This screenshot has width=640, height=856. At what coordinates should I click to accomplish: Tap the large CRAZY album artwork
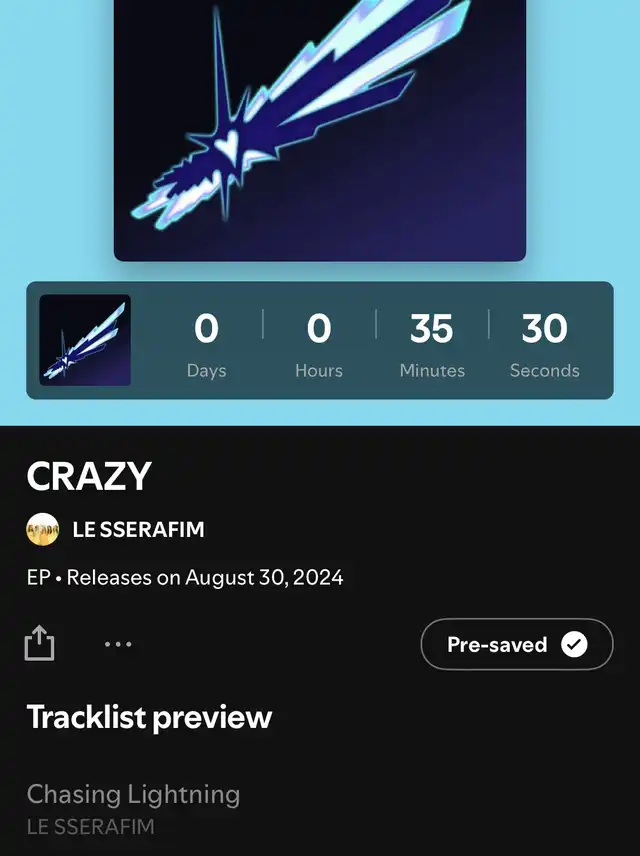(x=320, y=130)
